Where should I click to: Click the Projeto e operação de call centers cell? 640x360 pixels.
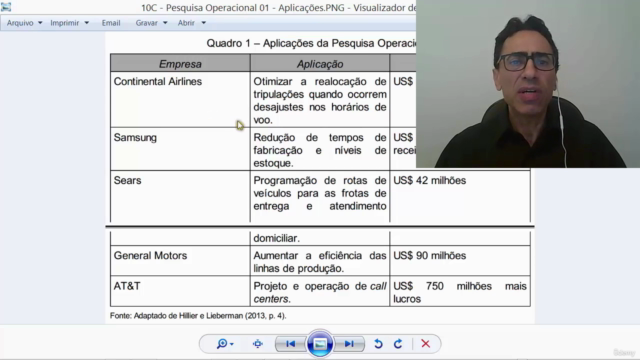coord(320,292)
